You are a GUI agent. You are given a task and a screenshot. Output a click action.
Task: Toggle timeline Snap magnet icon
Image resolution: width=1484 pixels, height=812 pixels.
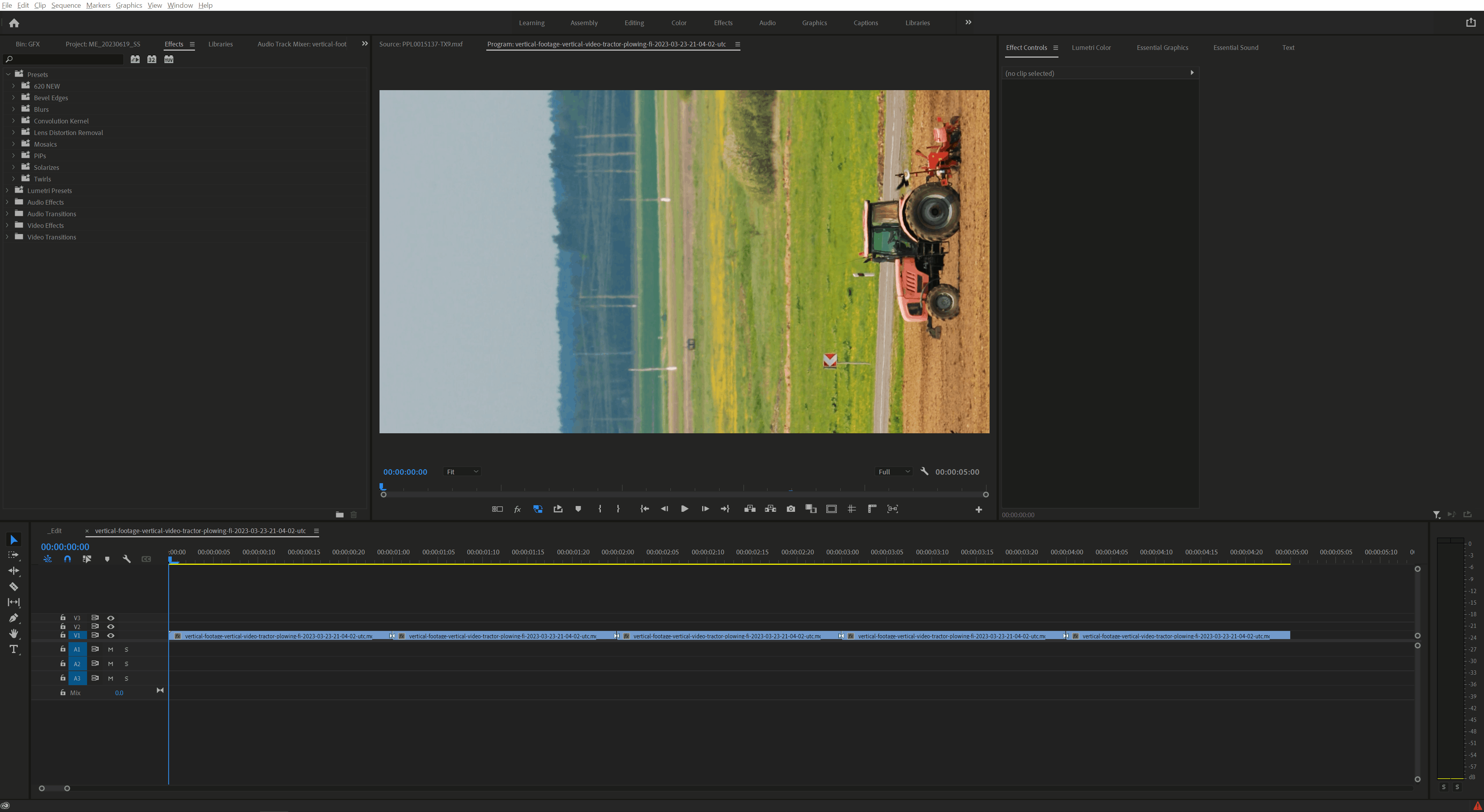[67, 559]
